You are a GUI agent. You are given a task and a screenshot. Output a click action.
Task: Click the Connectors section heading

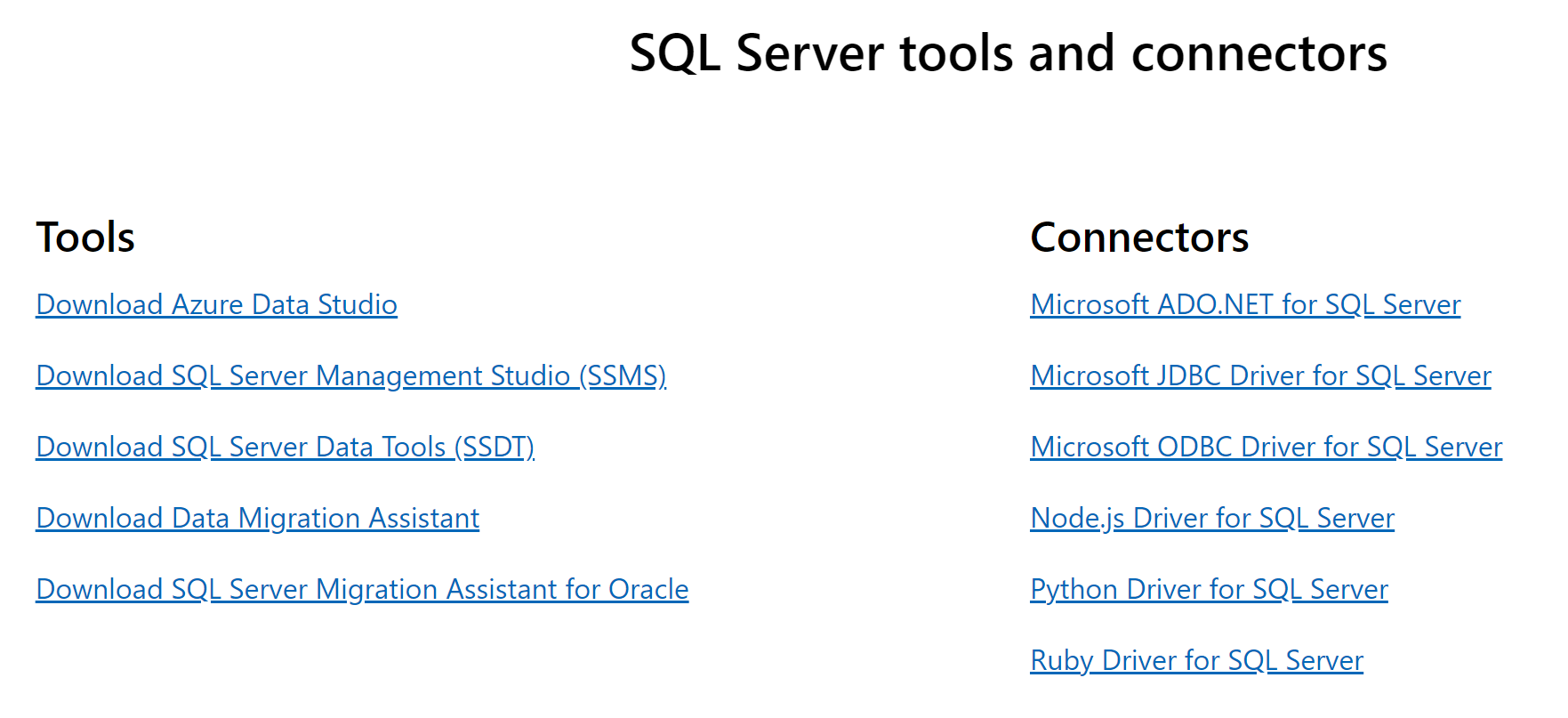(1138, 238)
